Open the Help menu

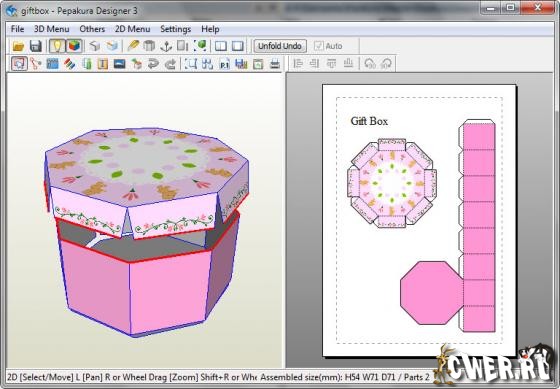pyautogui.click(x=210, y=29)
